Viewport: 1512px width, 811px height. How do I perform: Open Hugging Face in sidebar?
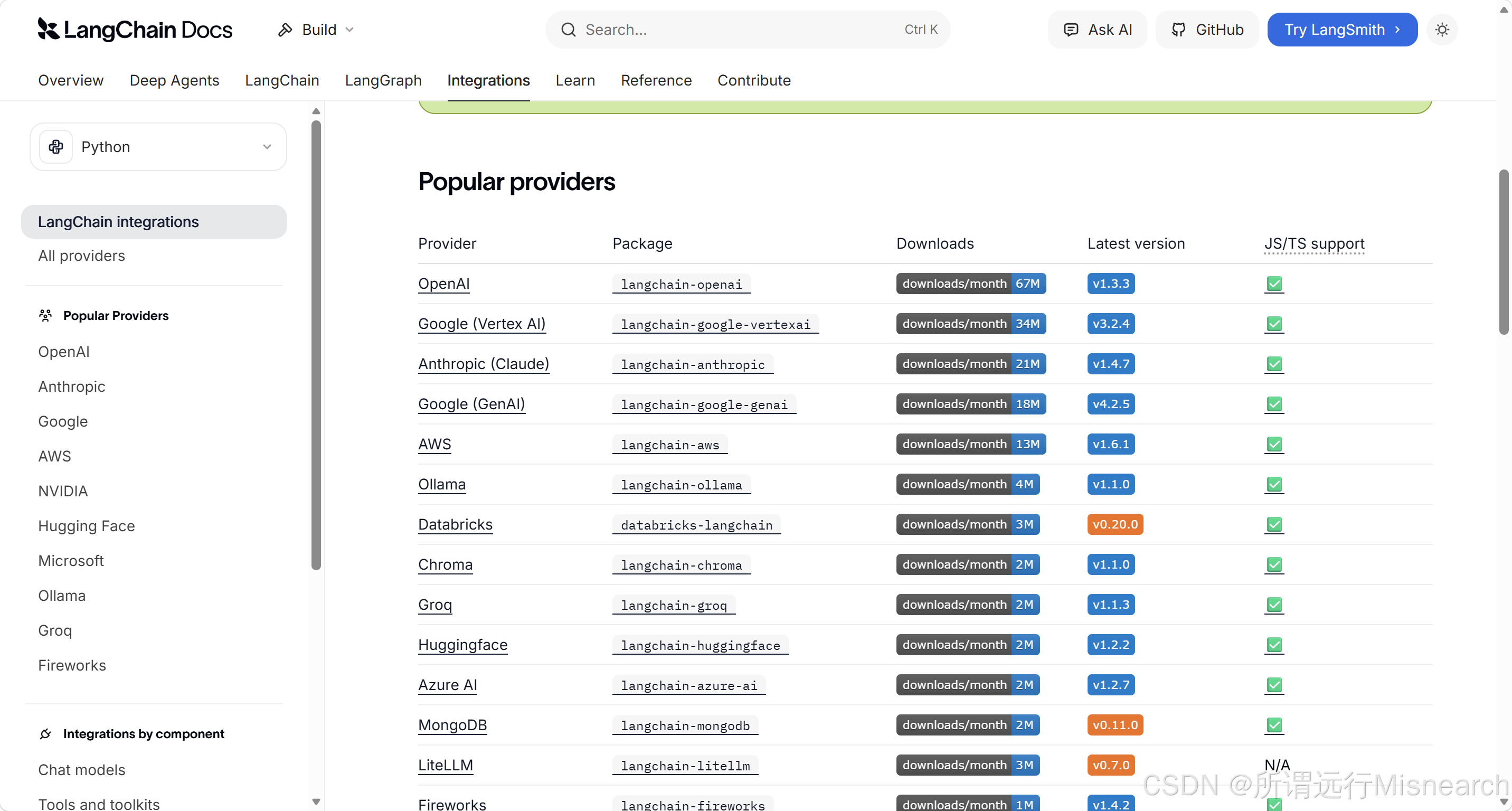pos(86,526)
